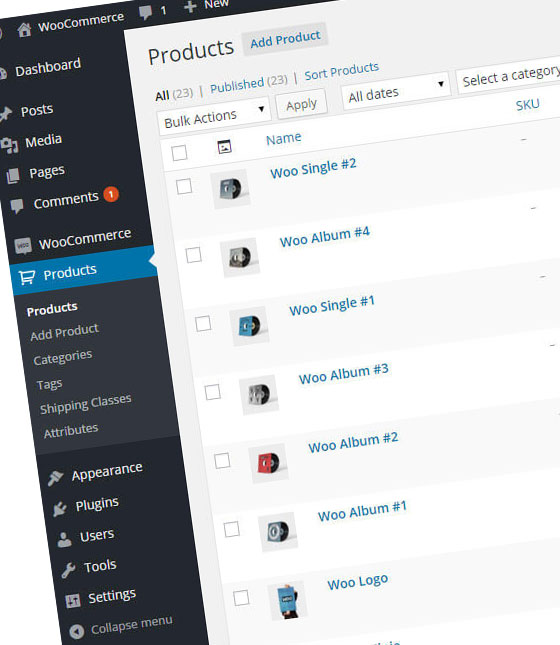
Task: Click Collapse menu text in sidebar
Action: pyautogui.click(x=131, y=625)
